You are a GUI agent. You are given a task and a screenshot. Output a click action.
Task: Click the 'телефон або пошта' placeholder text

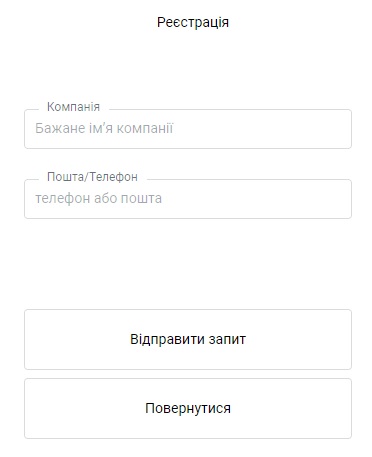pyautogui.click(x=99, y=198)
